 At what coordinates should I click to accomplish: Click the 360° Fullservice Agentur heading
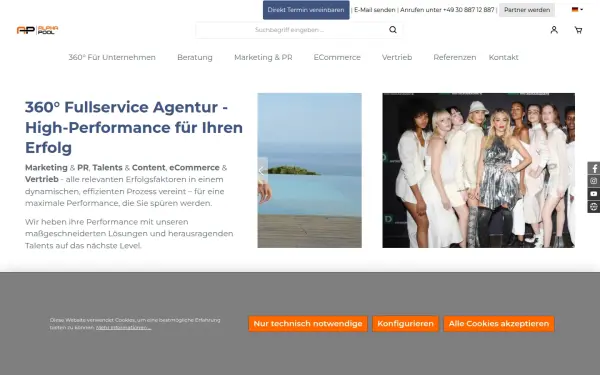click(x=134, y=127)
